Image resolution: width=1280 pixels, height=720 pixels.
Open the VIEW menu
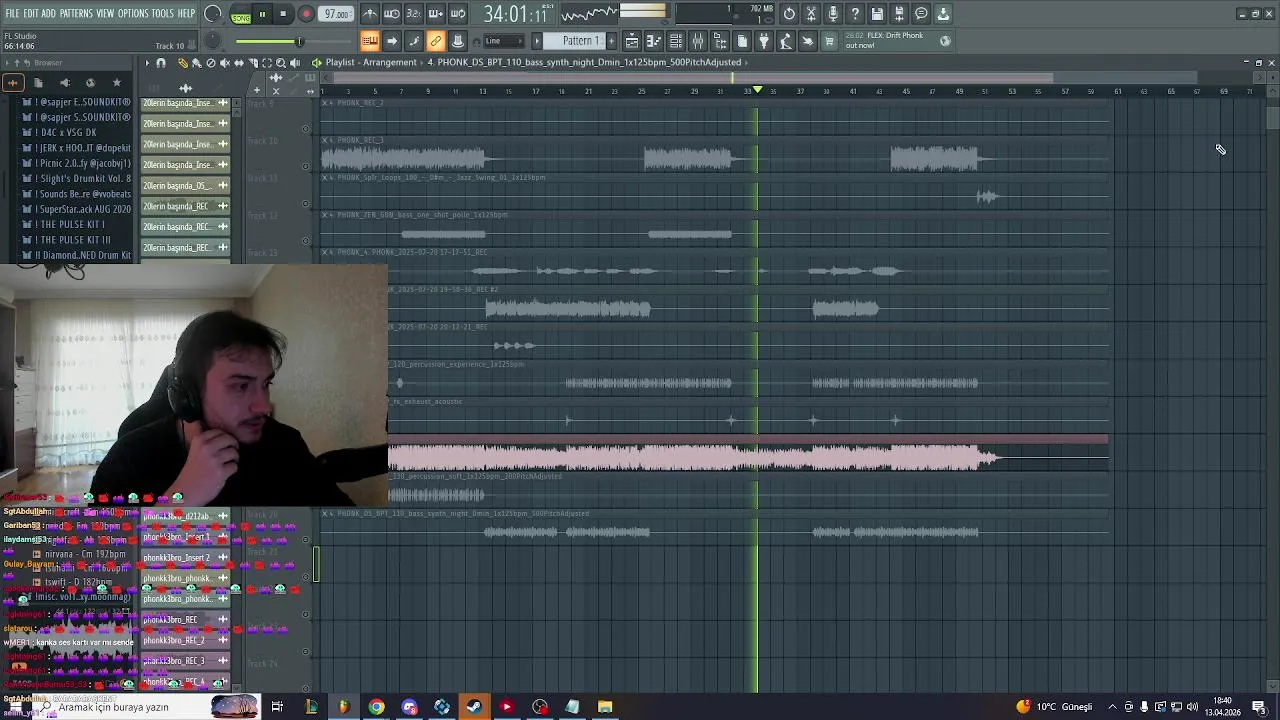pyautogui.click(x=105, y=13)
